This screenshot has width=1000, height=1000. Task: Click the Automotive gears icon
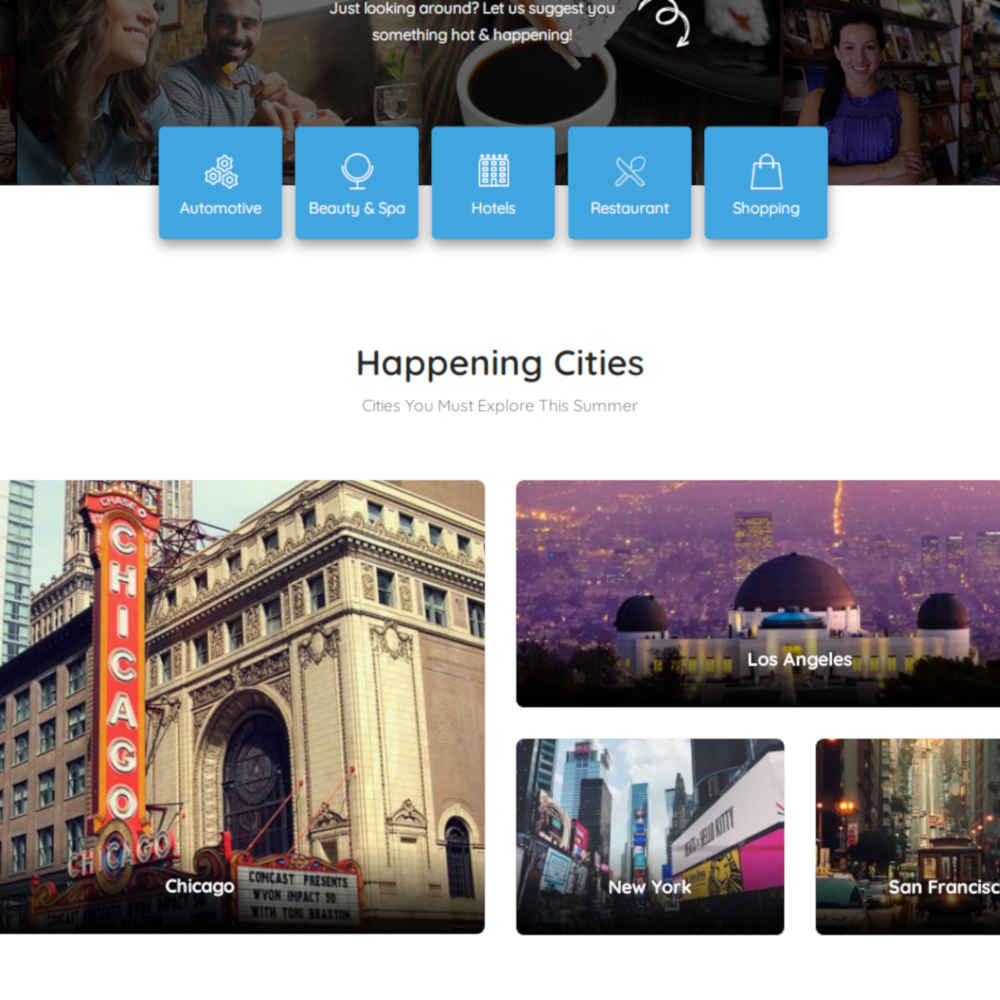(x=220, y=172)
